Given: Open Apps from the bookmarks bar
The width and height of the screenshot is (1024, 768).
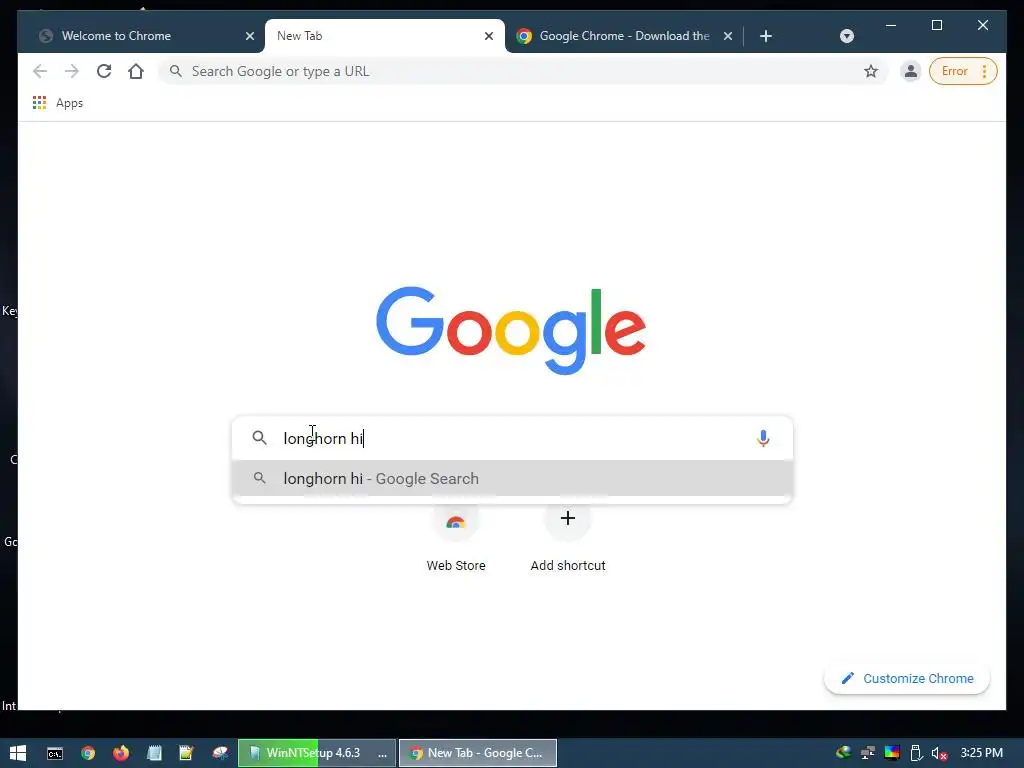Looking at the screenshot, I should (x=58, y=103).
